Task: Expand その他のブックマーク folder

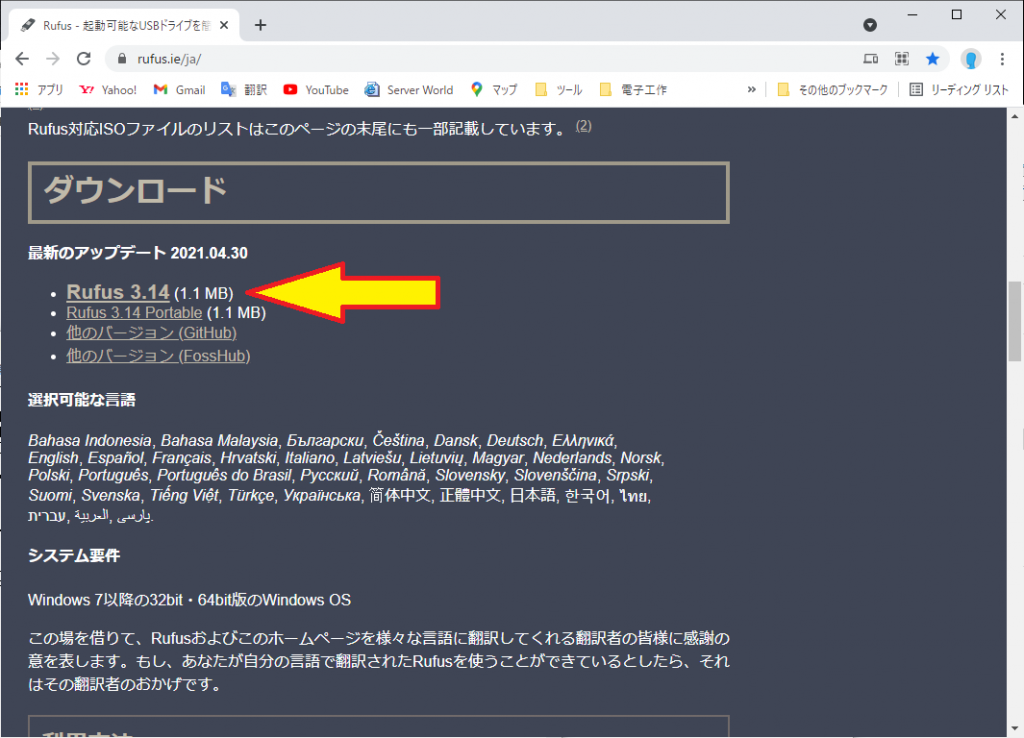Action: tap(833, 89)
